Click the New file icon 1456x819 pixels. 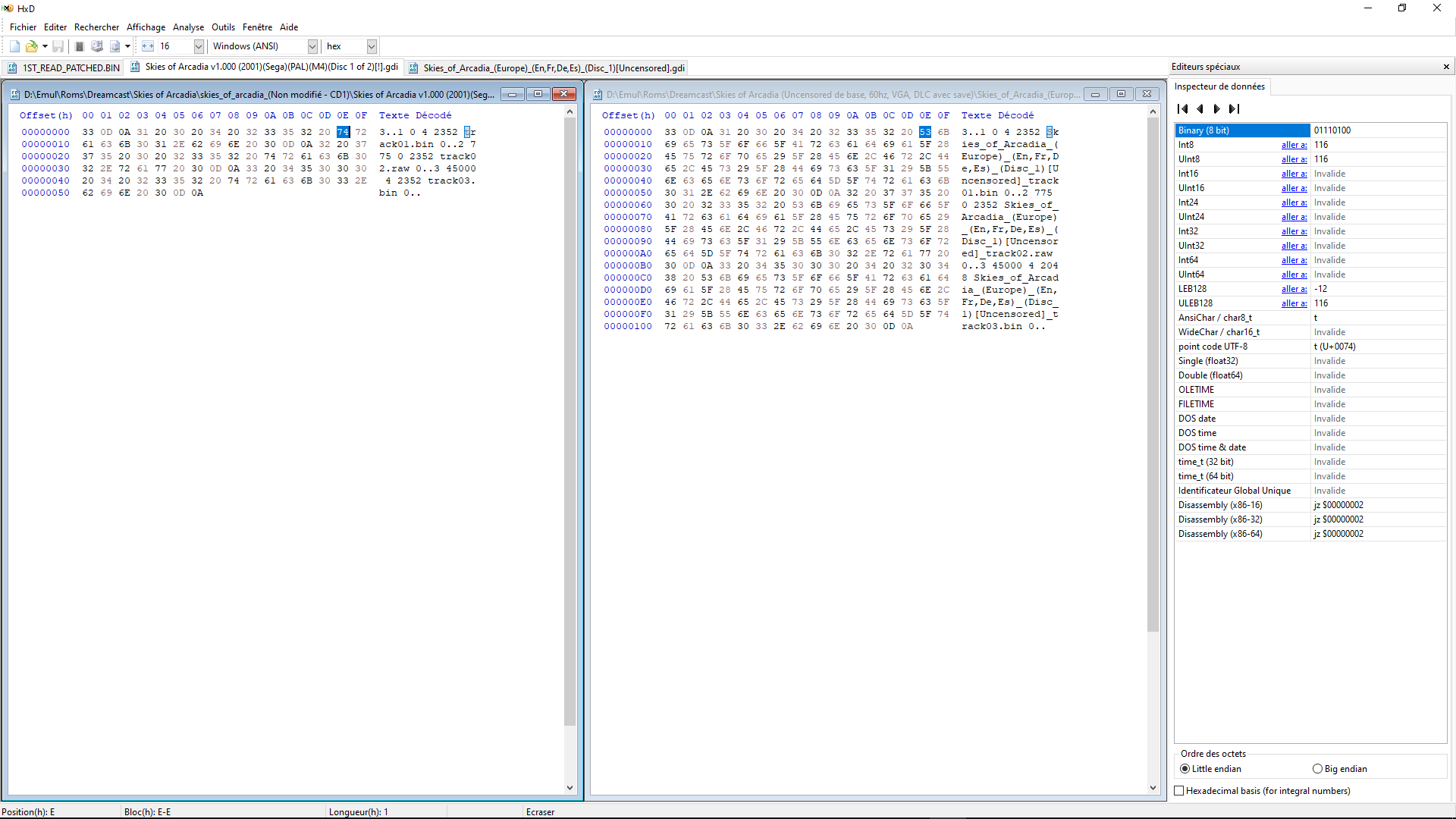tap(14, 46)
